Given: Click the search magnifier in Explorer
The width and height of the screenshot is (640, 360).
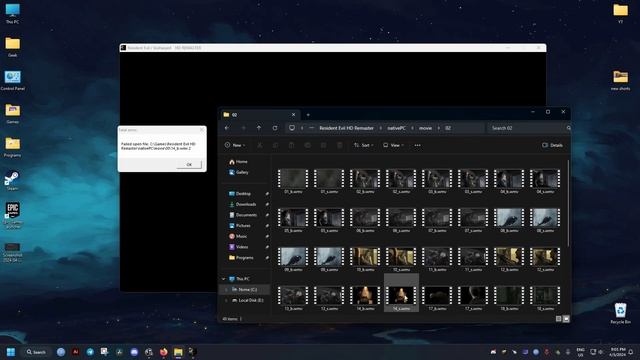Looking at the screenshot, I should [568, 128].
